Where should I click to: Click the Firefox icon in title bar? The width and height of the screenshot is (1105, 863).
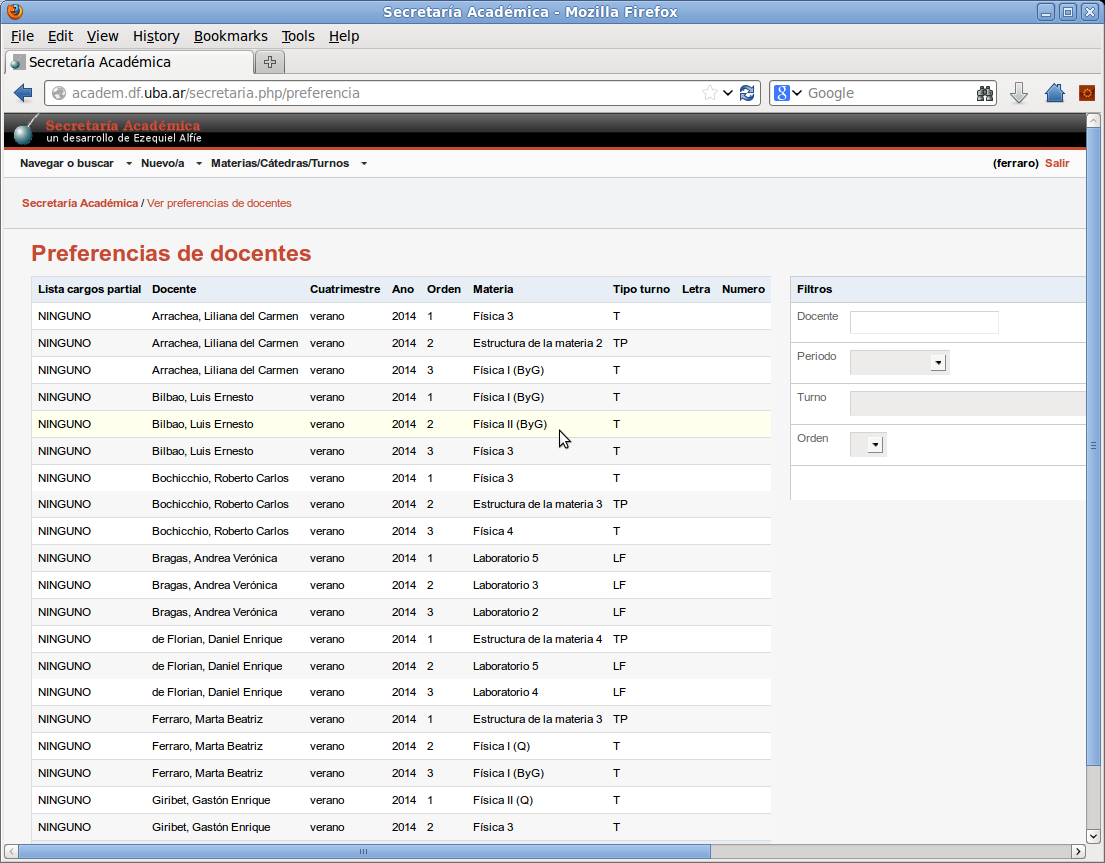[x=14, y=11]
